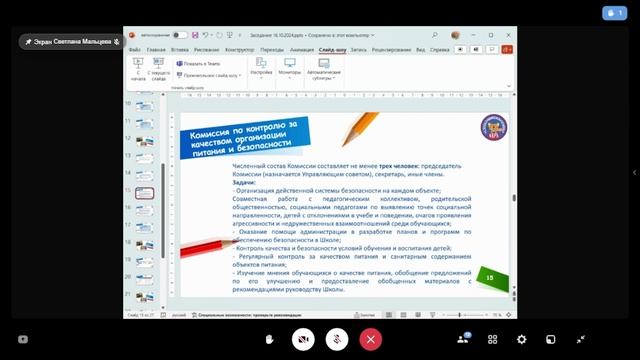Image resolution: width=640 pixels, height=360 pixels.
Task: Open the Мониторы dropdown in ribbon
Action: (290, 68)
